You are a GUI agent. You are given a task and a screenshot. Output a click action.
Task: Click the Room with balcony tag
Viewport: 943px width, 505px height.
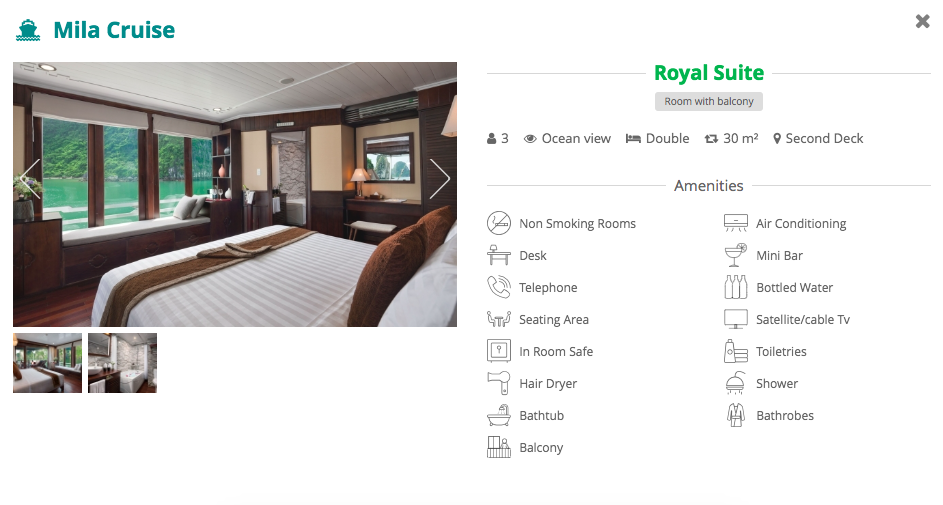click(x=708, y=102)
